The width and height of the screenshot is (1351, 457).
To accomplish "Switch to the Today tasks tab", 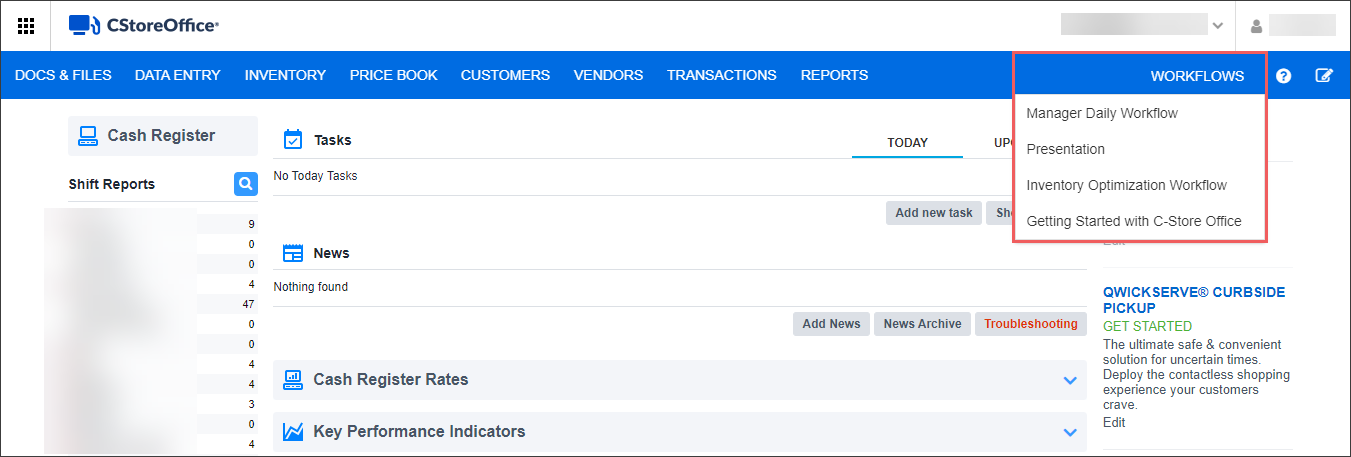I will coord(907,143).
